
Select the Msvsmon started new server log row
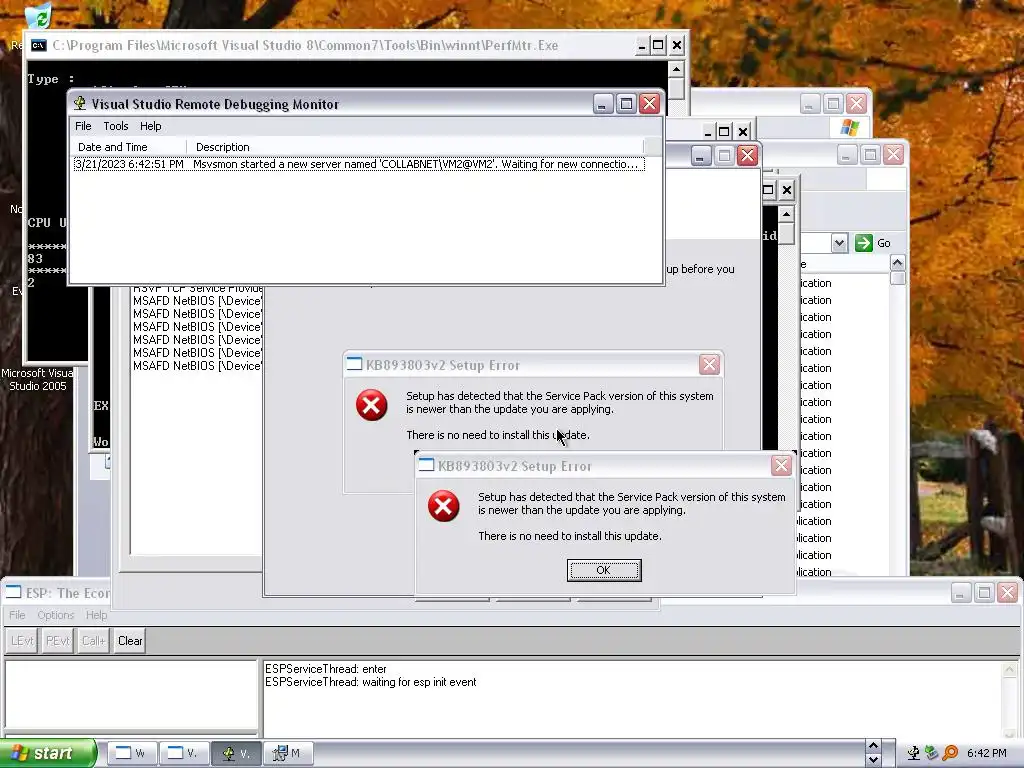point(359,164)
